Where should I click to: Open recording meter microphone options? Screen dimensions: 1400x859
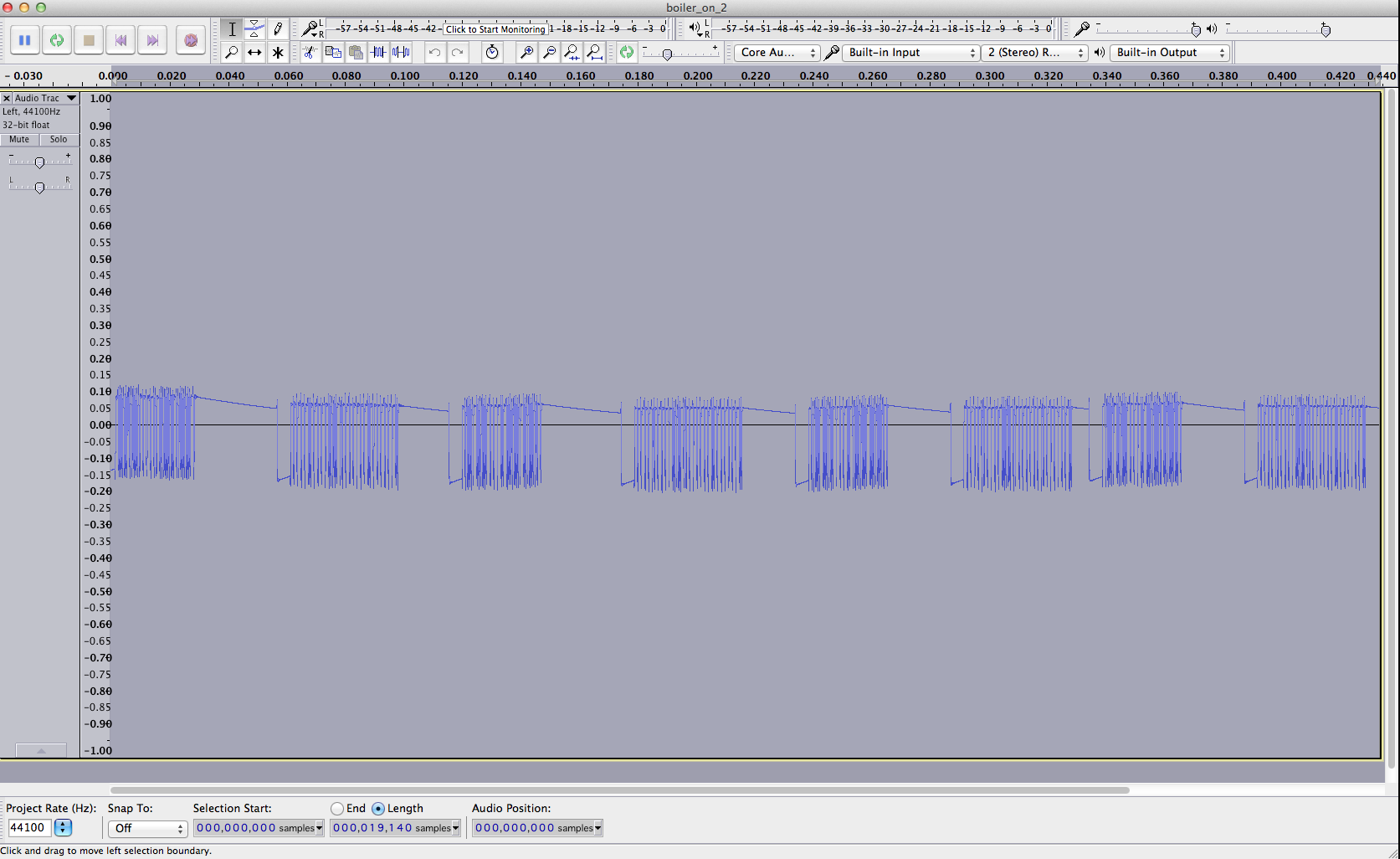pos(312,29)
